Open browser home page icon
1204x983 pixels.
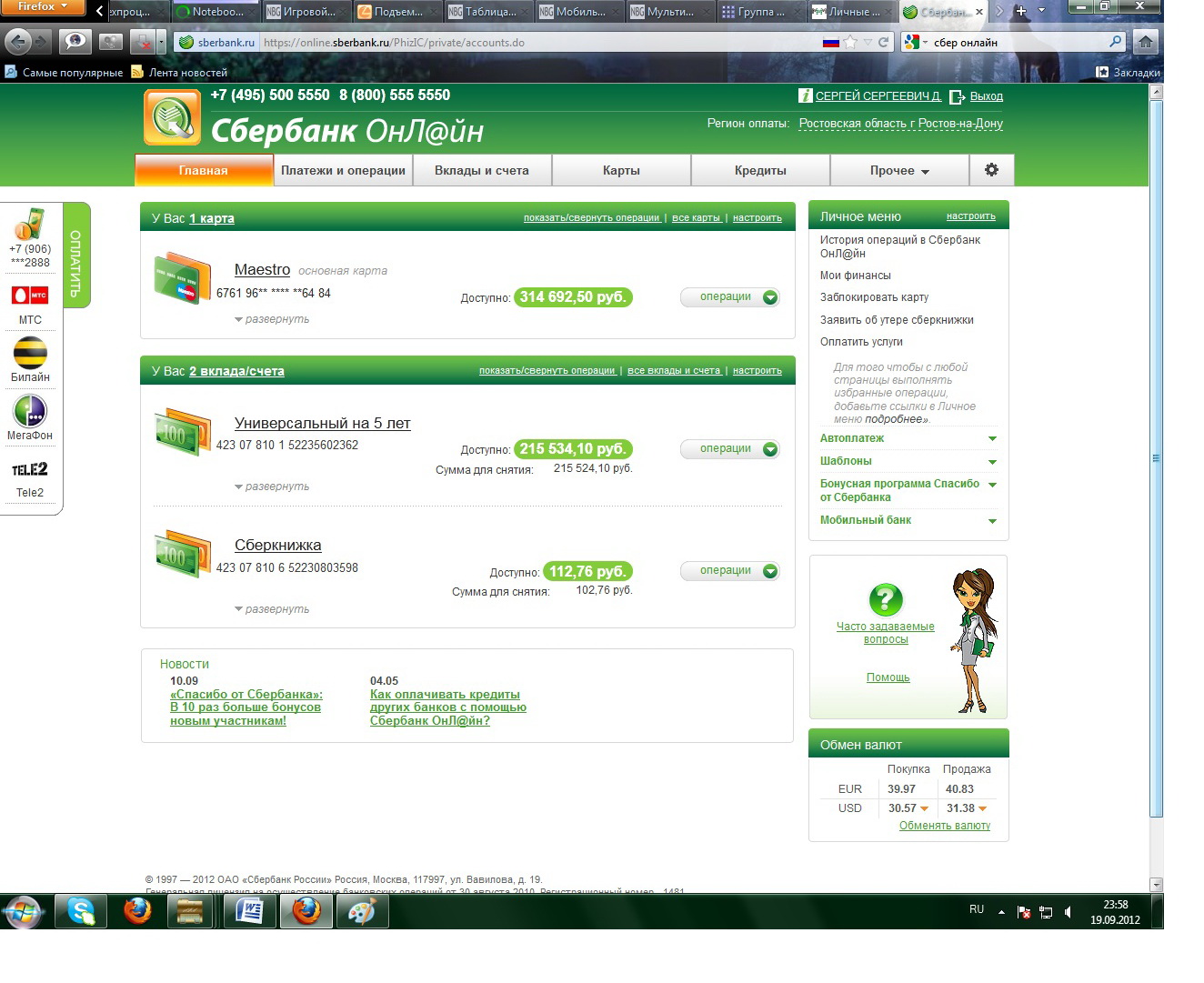pos(1146,42)
